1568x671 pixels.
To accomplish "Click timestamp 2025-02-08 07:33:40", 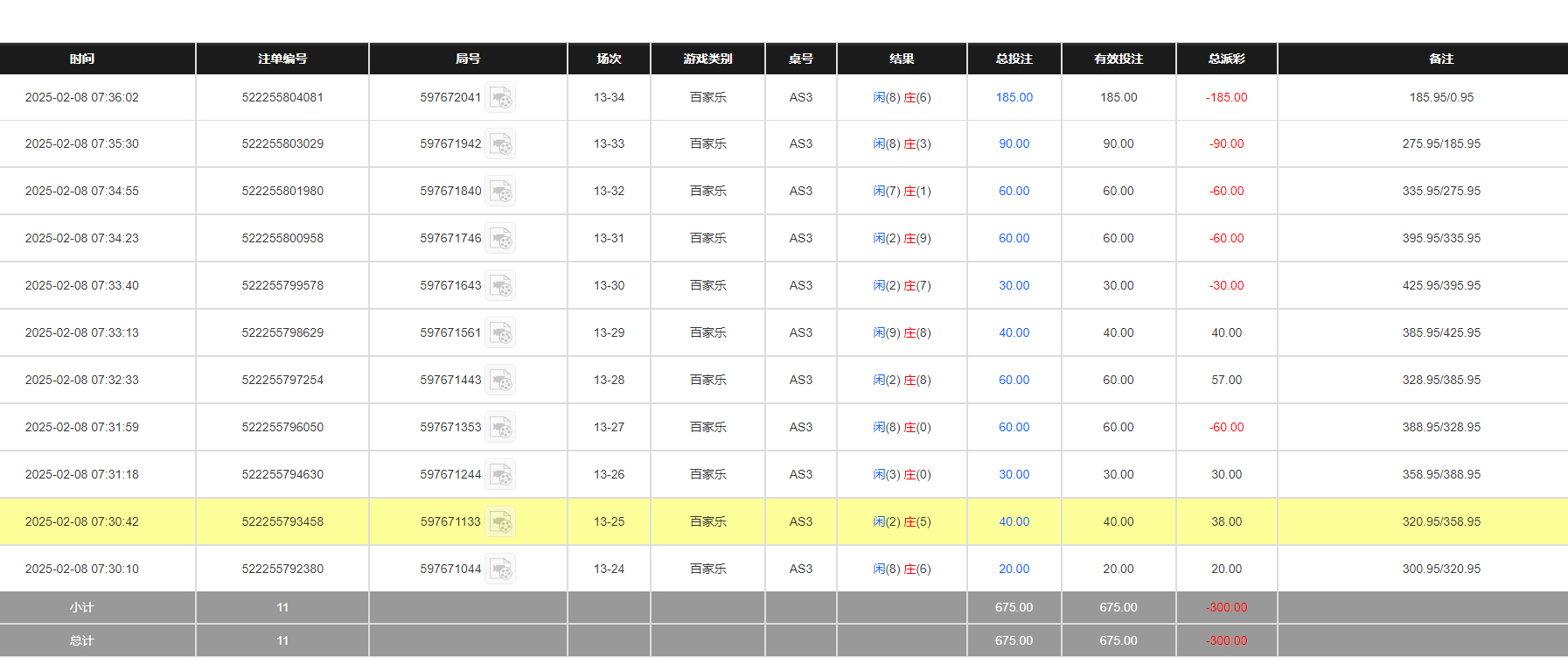I will [x=82, y=285].
